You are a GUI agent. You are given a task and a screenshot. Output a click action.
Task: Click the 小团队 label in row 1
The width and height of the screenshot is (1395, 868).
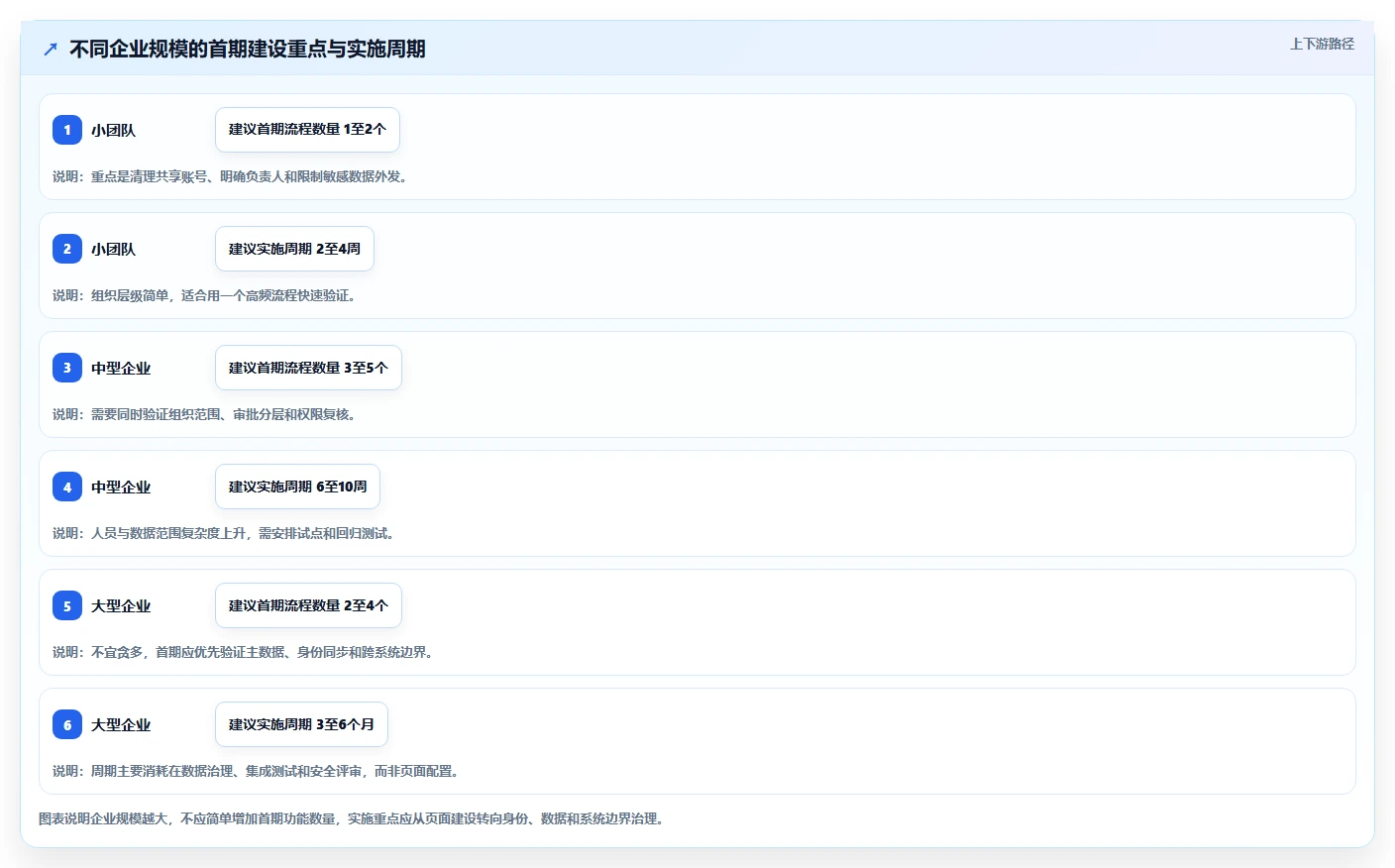point(113,130)
